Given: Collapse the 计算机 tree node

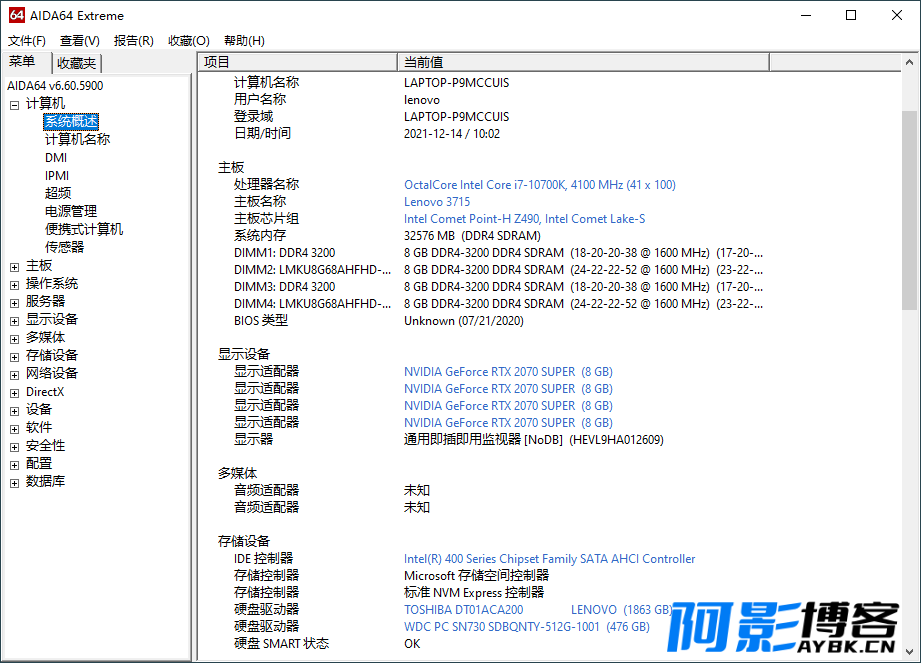Looking at the screenshot, I should coord(14,104).
